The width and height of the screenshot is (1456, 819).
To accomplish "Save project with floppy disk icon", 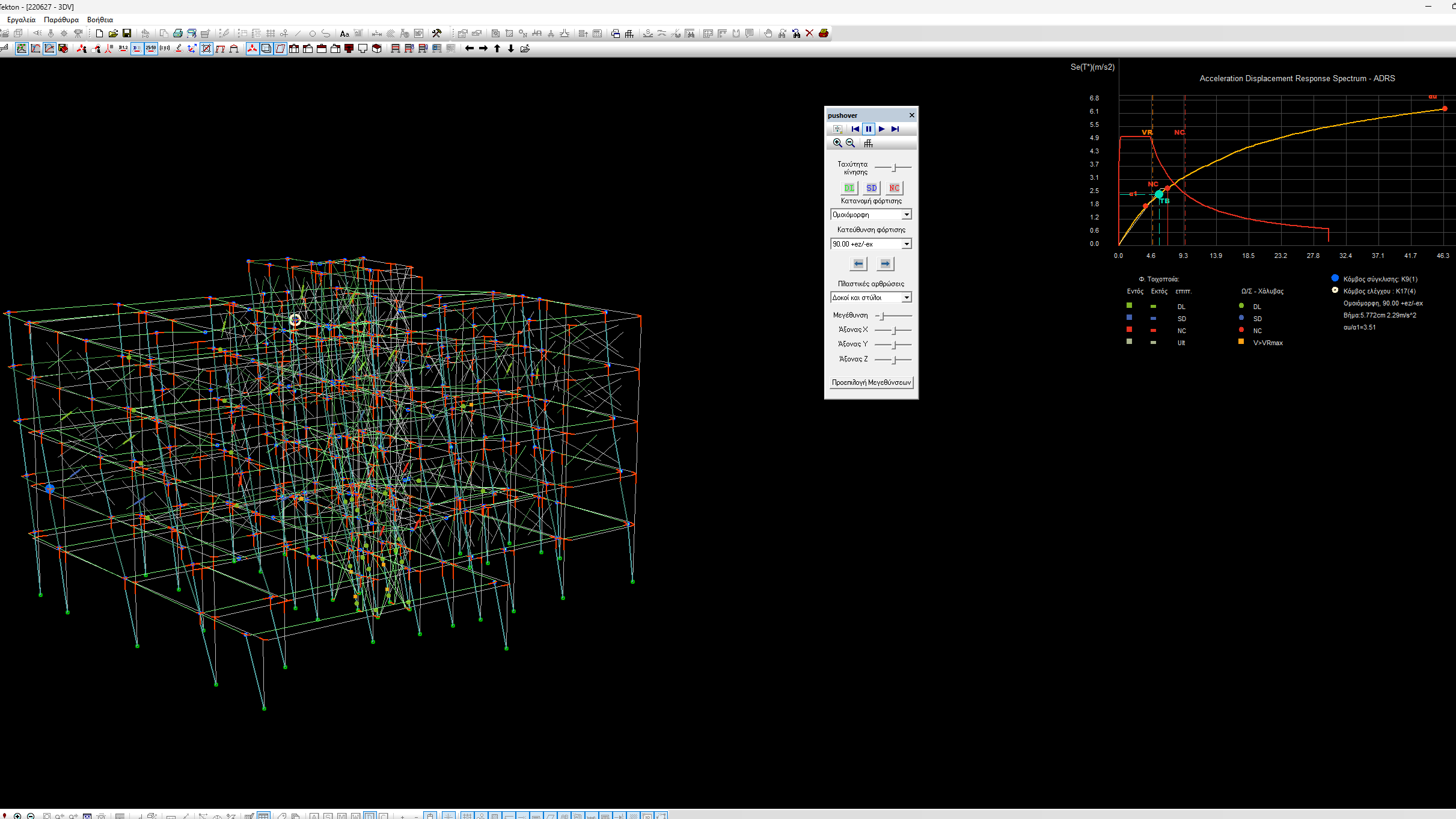I will (127, 34).
